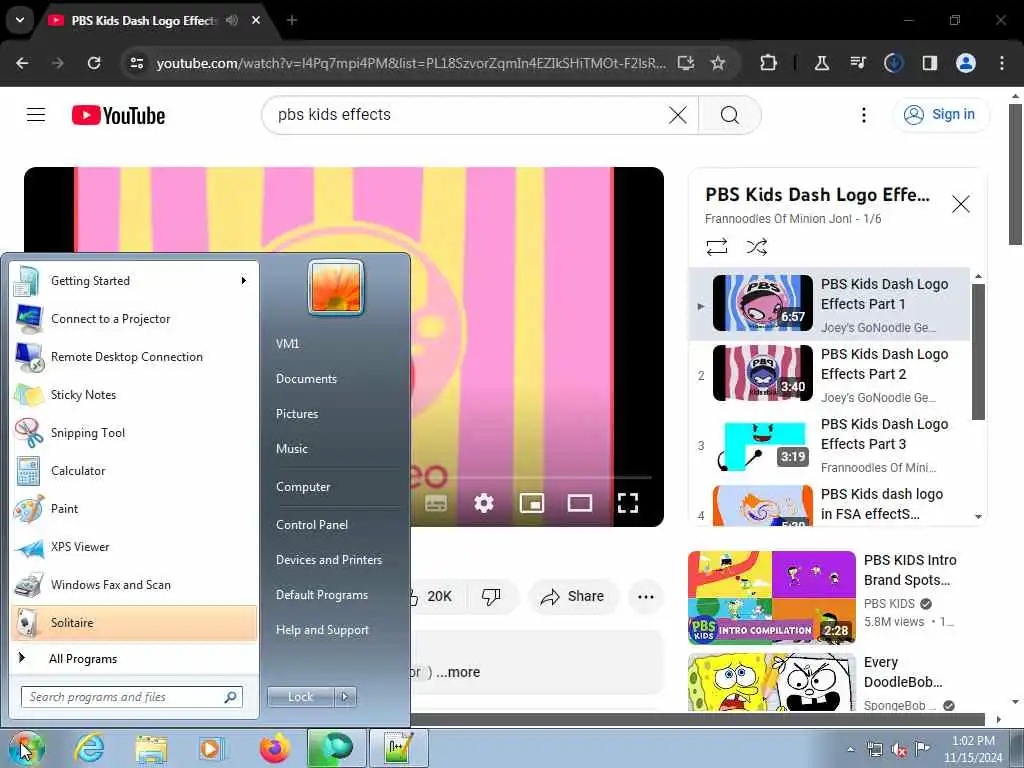Open shutdown options arrow beside Lock
1024x768 pixels.
coord(345,697)
